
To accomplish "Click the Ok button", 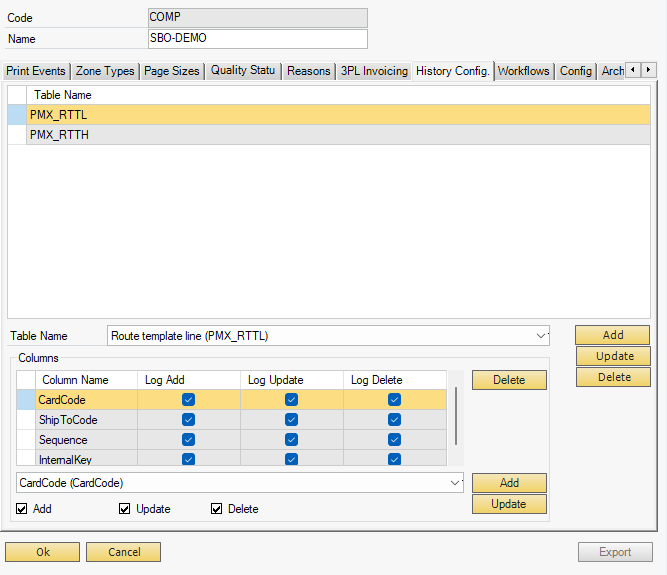I will click(x=42, y=552).
